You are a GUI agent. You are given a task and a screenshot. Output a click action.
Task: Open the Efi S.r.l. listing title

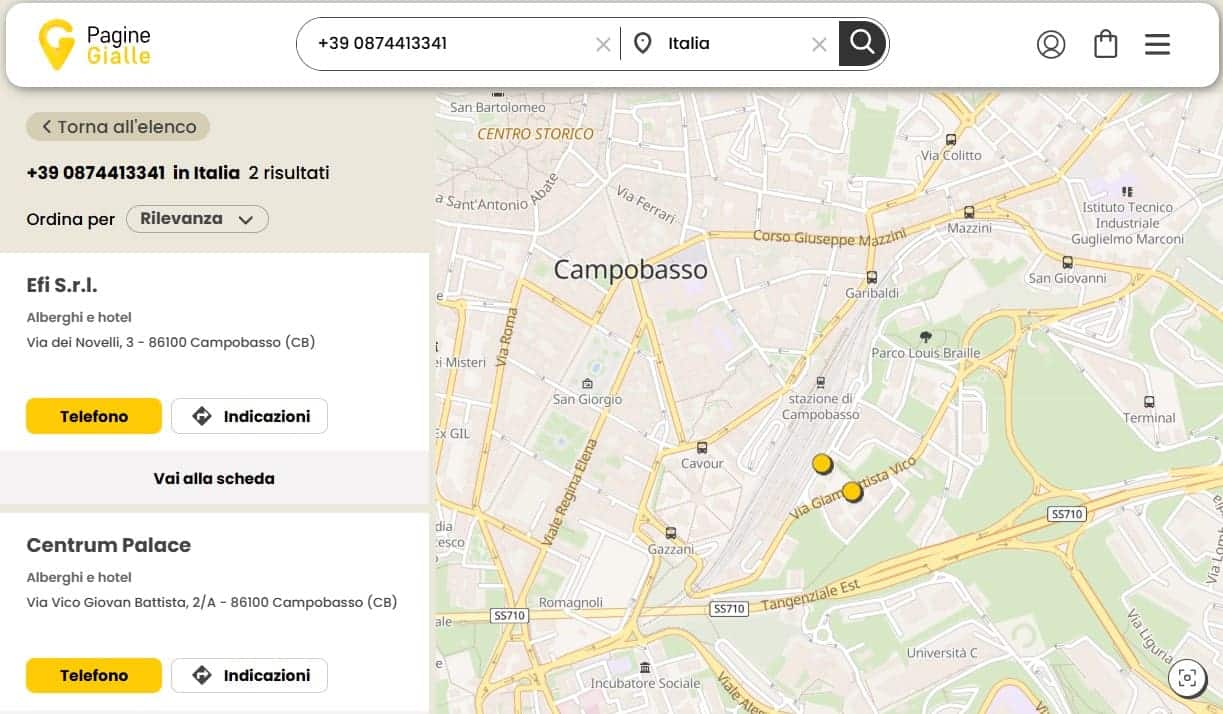click(62, 285)
